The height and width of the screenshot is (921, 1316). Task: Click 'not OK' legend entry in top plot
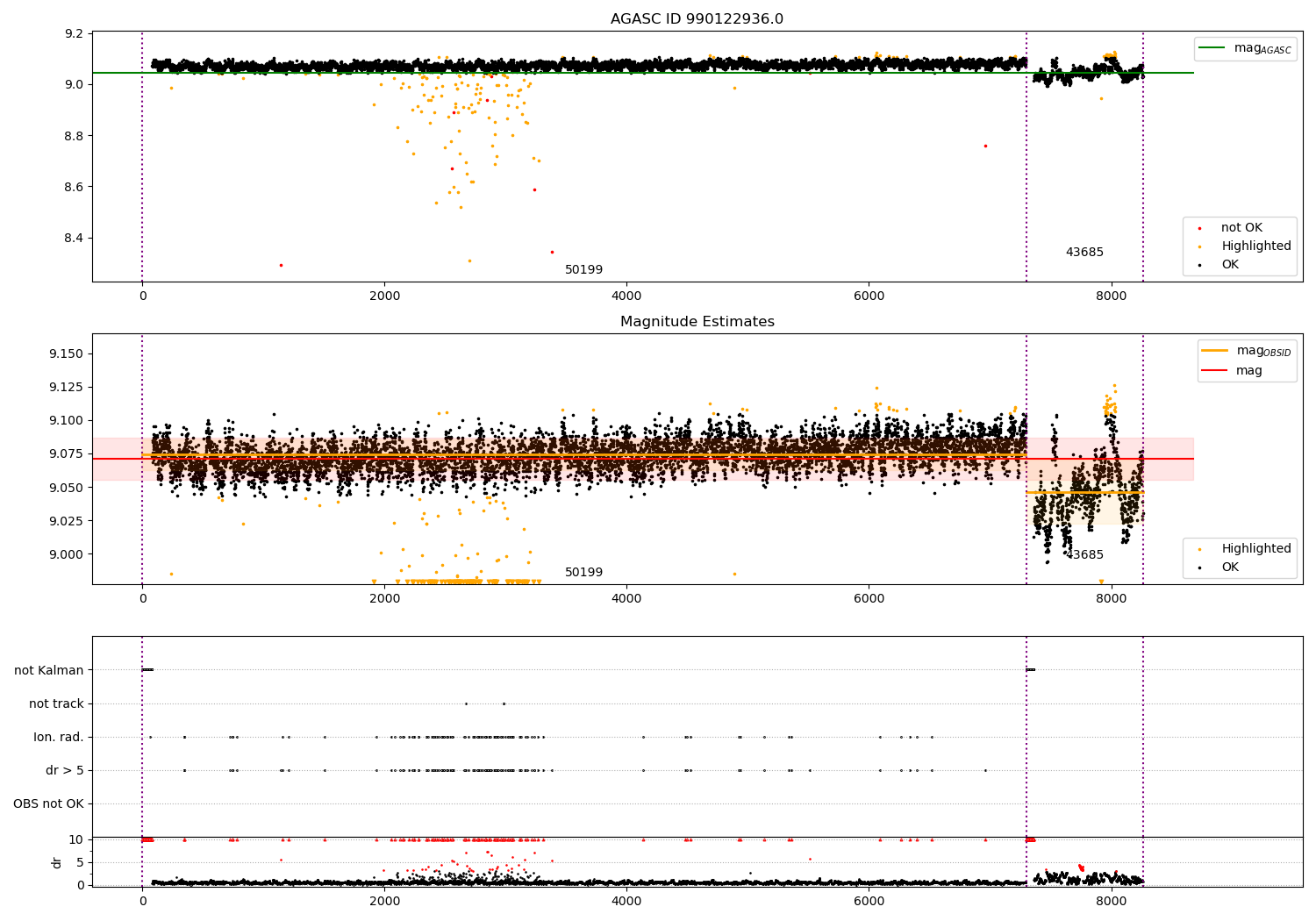(1241, 228)
